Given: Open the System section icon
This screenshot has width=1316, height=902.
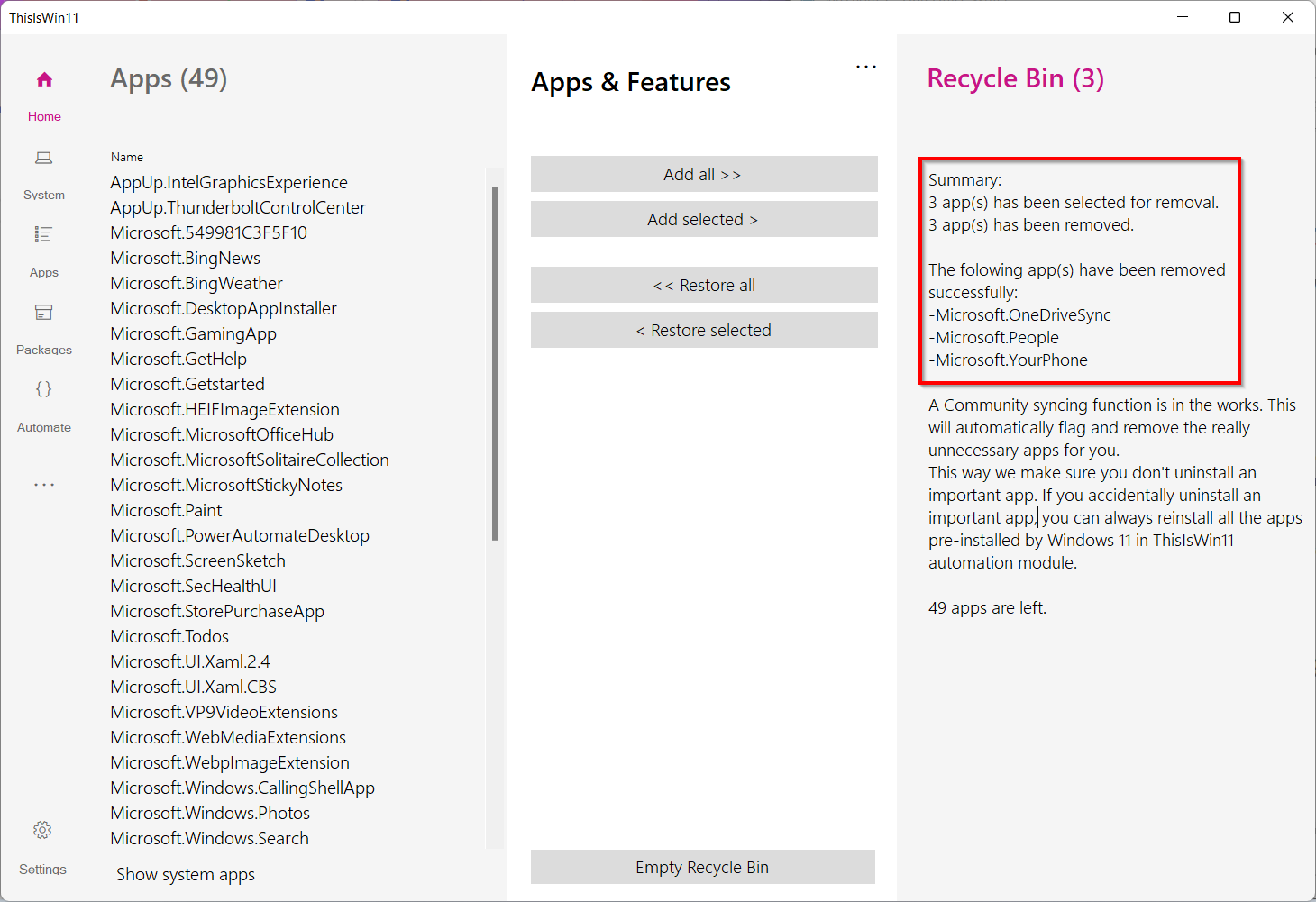Looking at the screenshot, I should pyautogui.click(x=44, y=159).
